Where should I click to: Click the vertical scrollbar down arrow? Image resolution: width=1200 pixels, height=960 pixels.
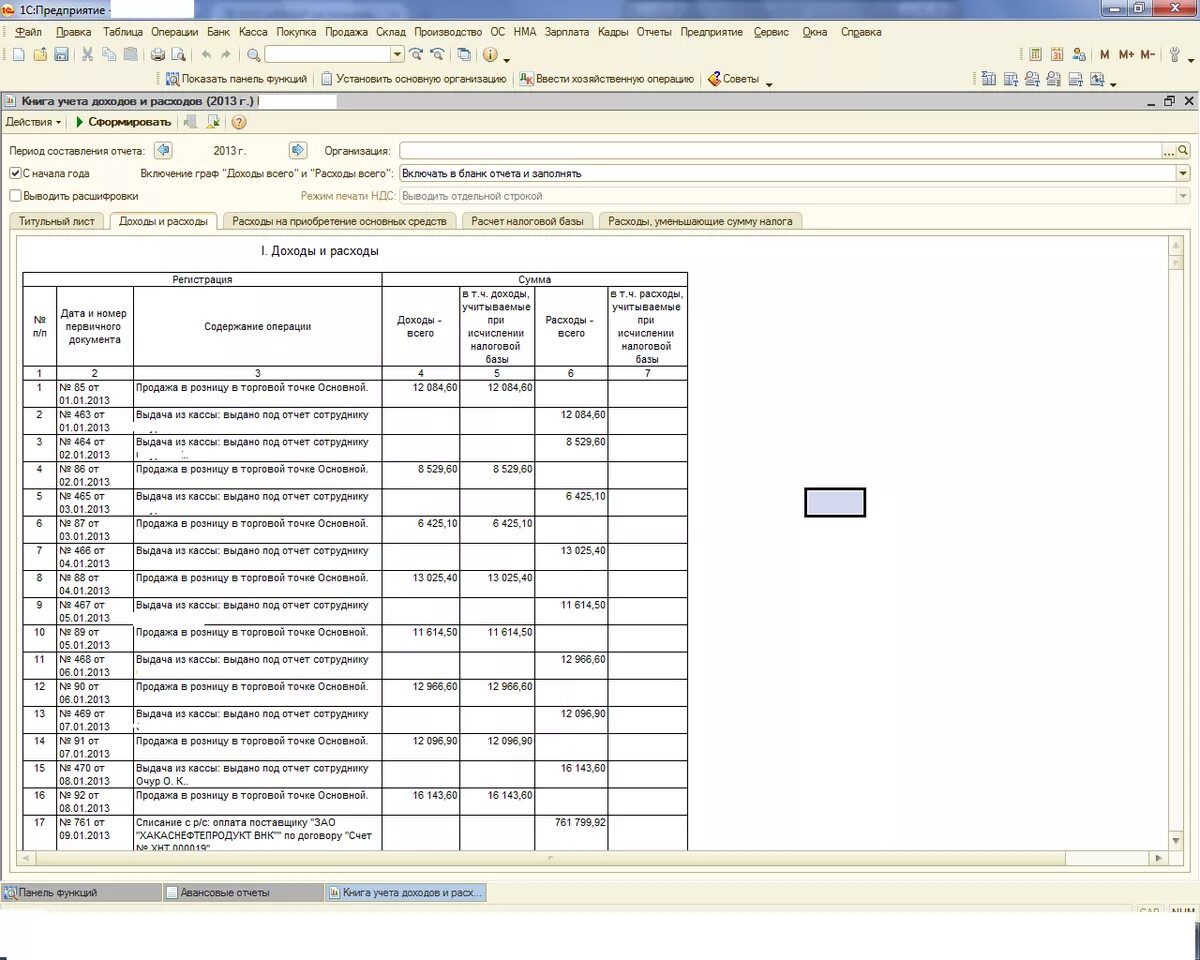point(1176,840)
